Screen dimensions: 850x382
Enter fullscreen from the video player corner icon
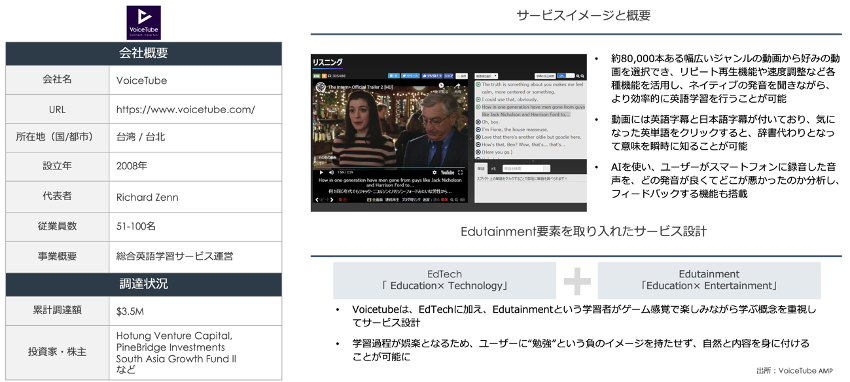[x=460, y=172]
